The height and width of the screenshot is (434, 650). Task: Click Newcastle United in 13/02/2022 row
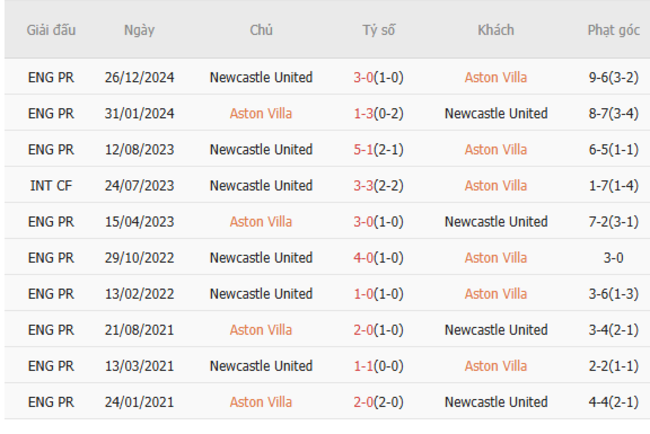point(261,293)
